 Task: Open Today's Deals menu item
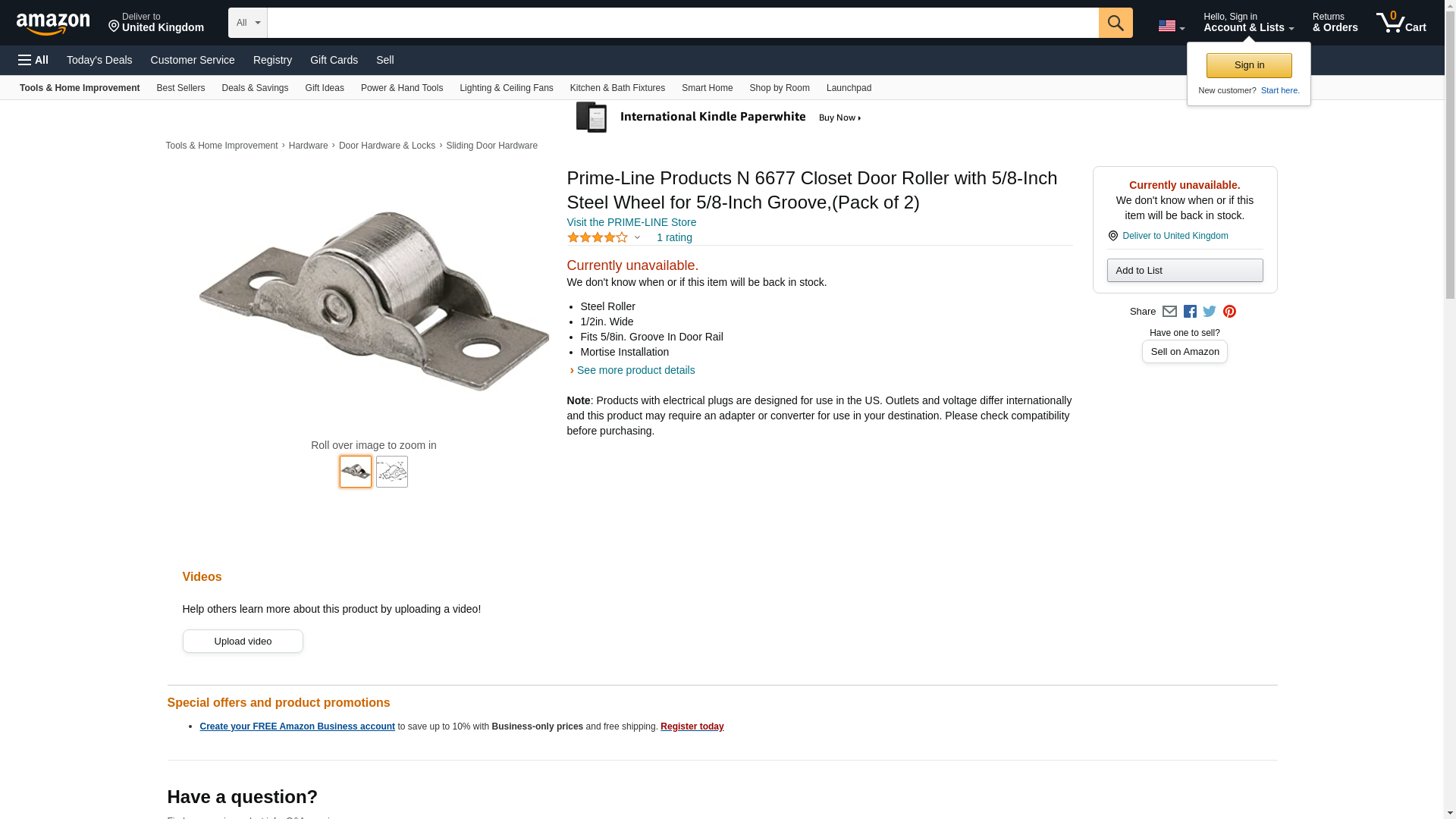[x=99, y=60]
